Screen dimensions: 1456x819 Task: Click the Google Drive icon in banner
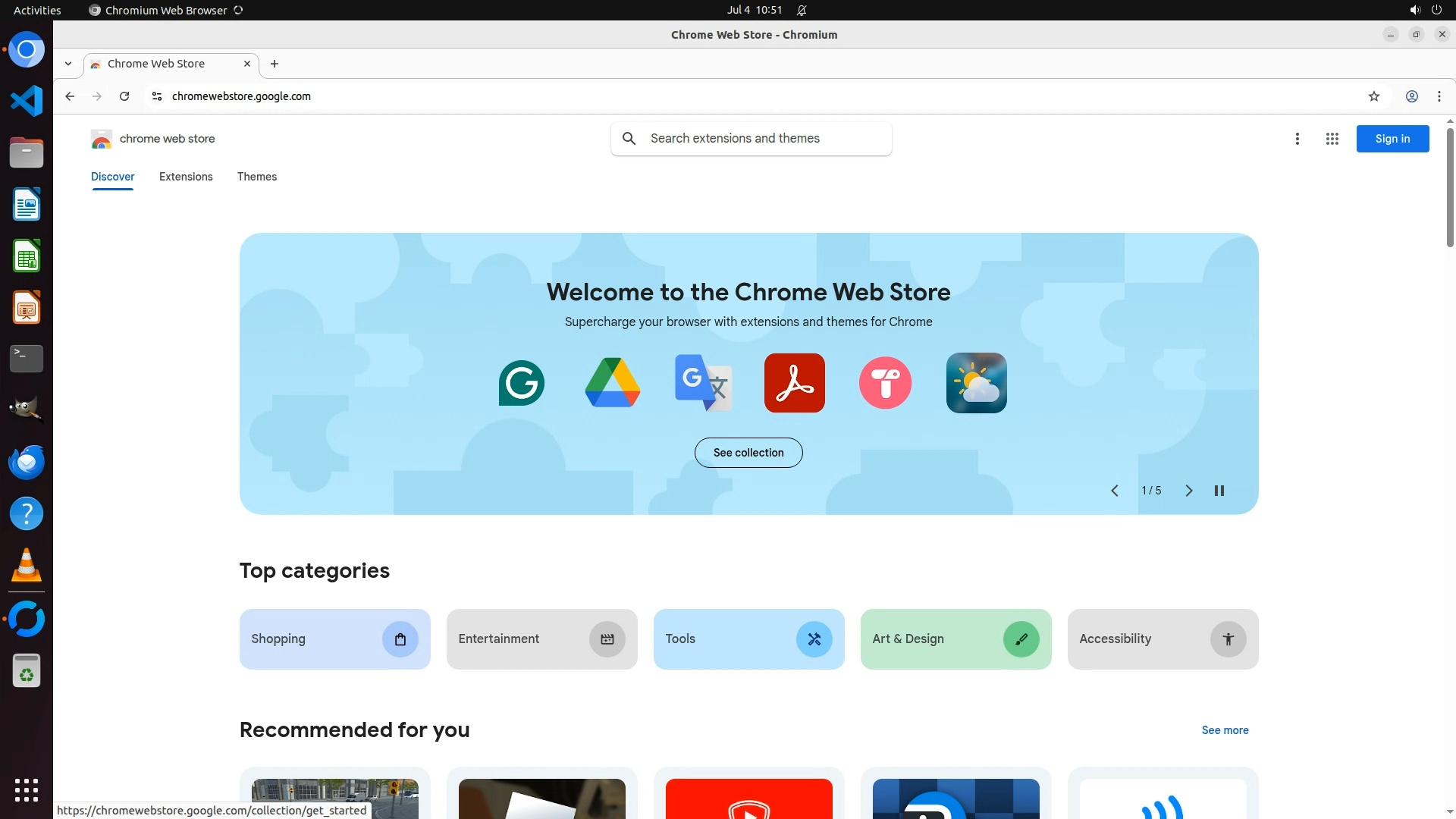pyautogui.click(x=613, y=383)
